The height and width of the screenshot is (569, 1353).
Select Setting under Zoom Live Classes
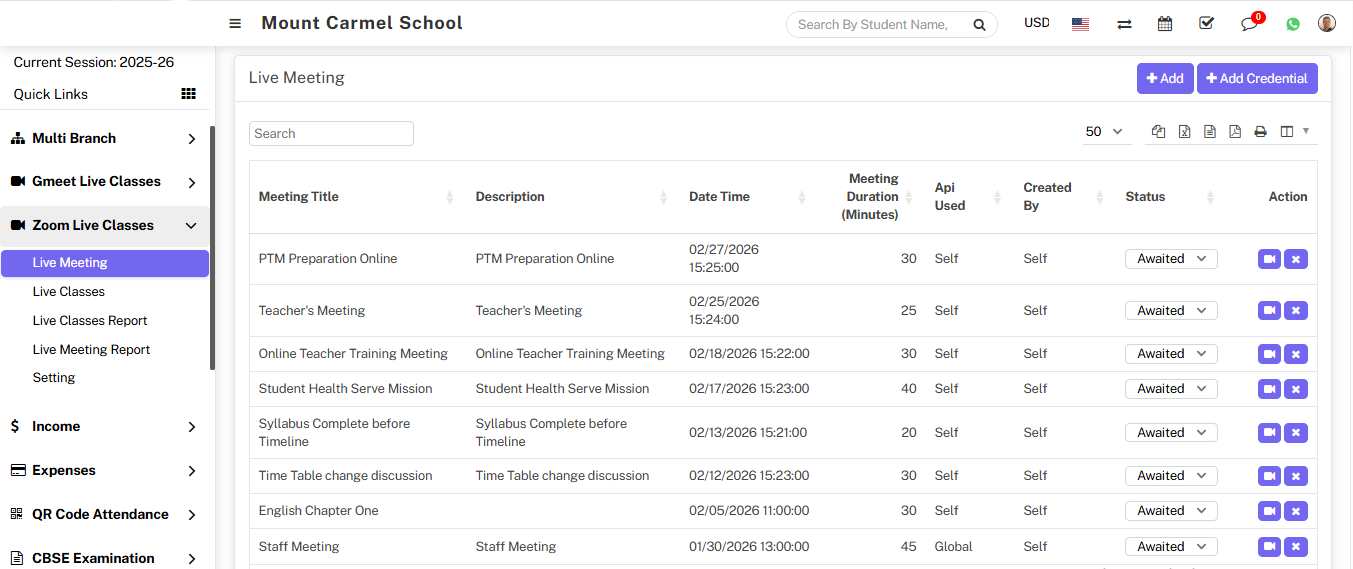point(54,378)
